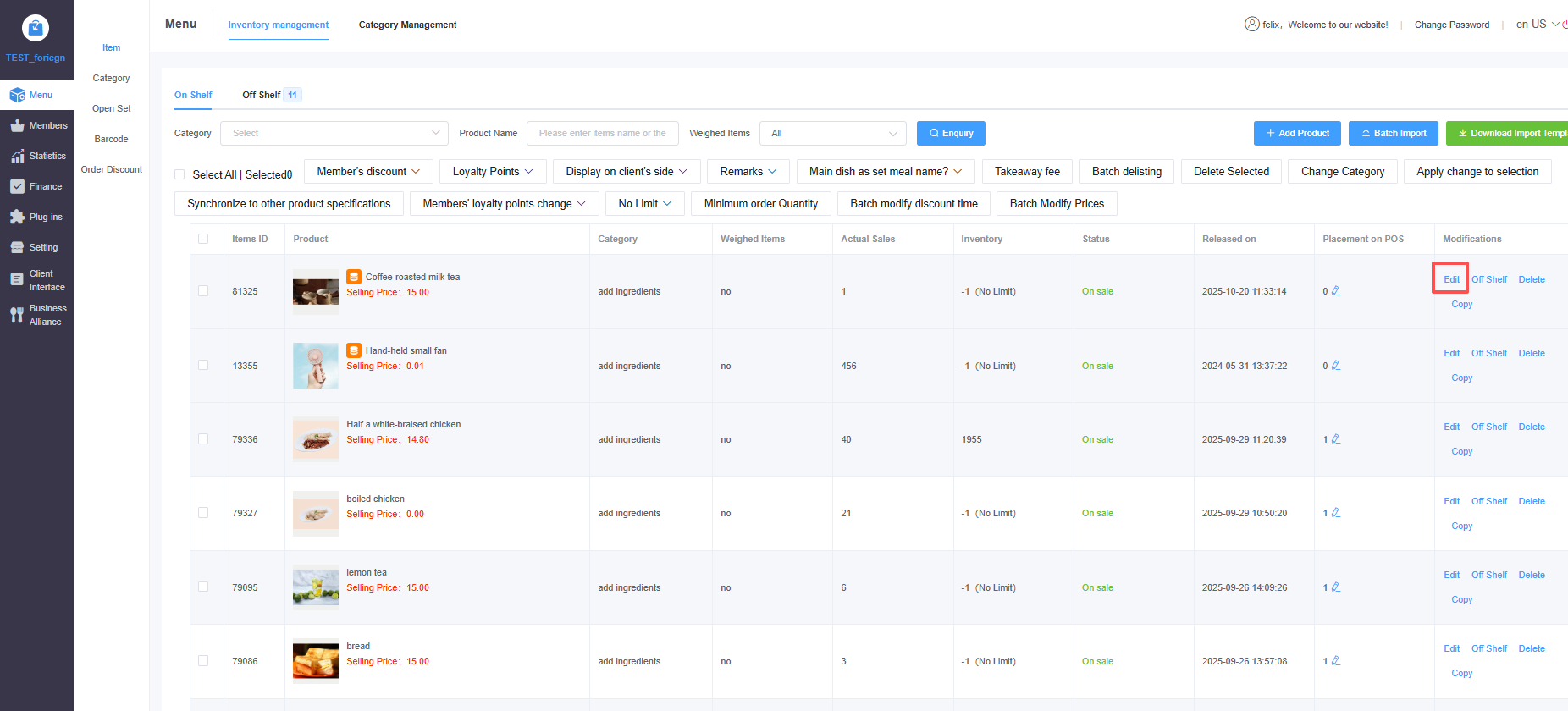Click the Business Alliance fork icon
This screenshot has height=711, width=1568.
17,315
